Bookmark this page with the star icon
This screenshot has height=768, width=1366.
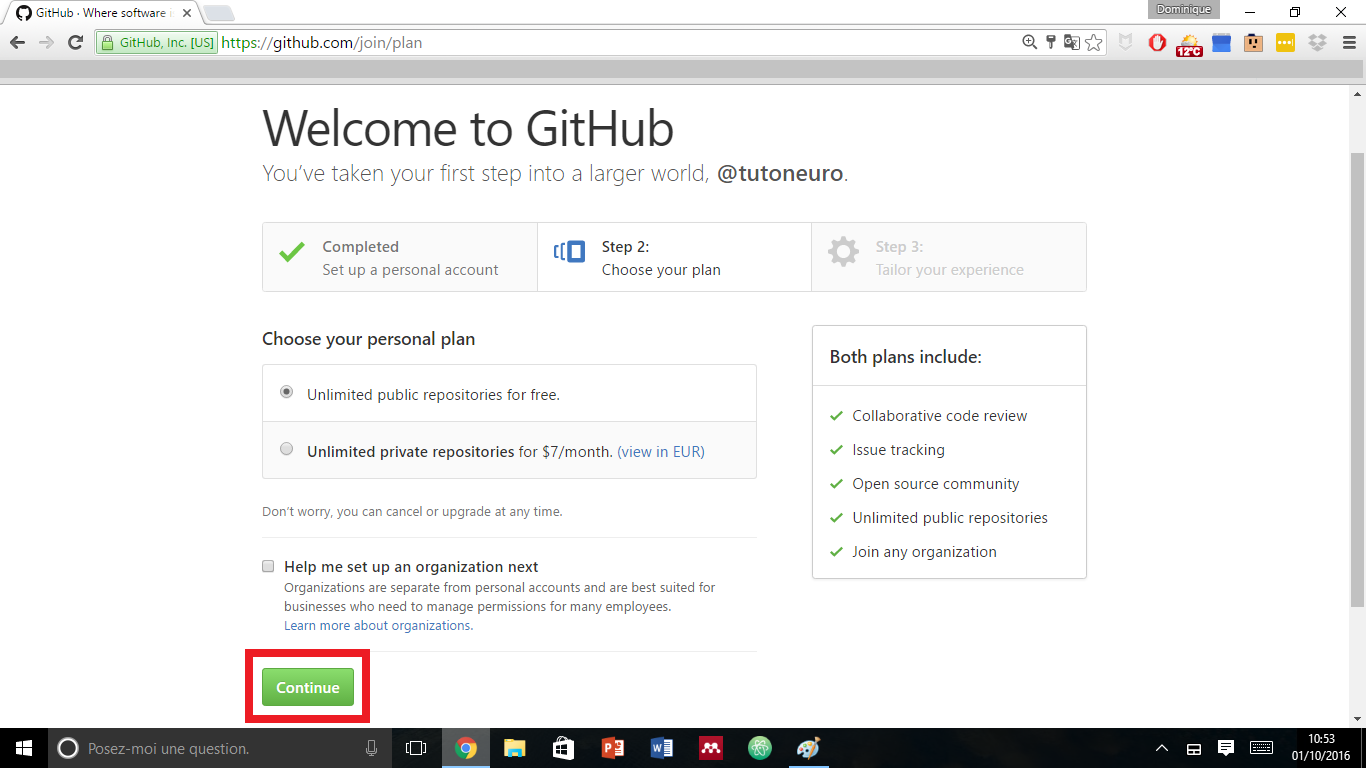(1094, 42)
